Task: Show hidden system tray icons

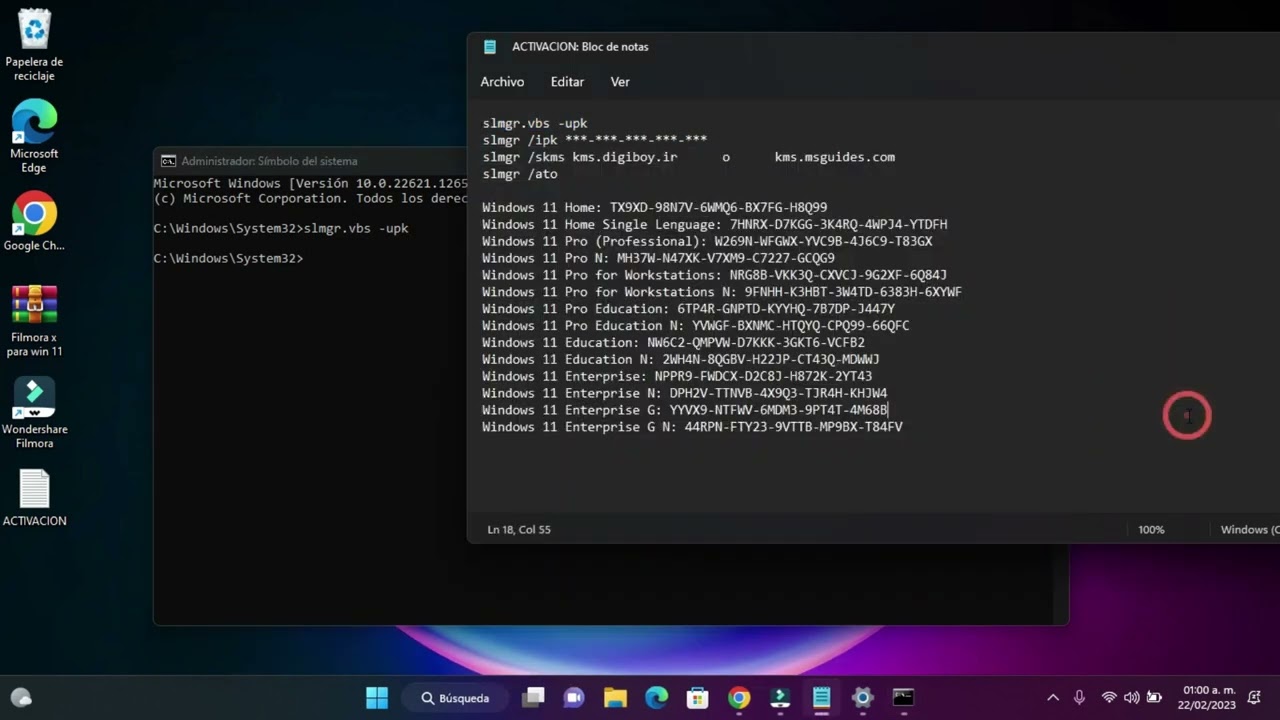Action: [x=1053, y=698]
